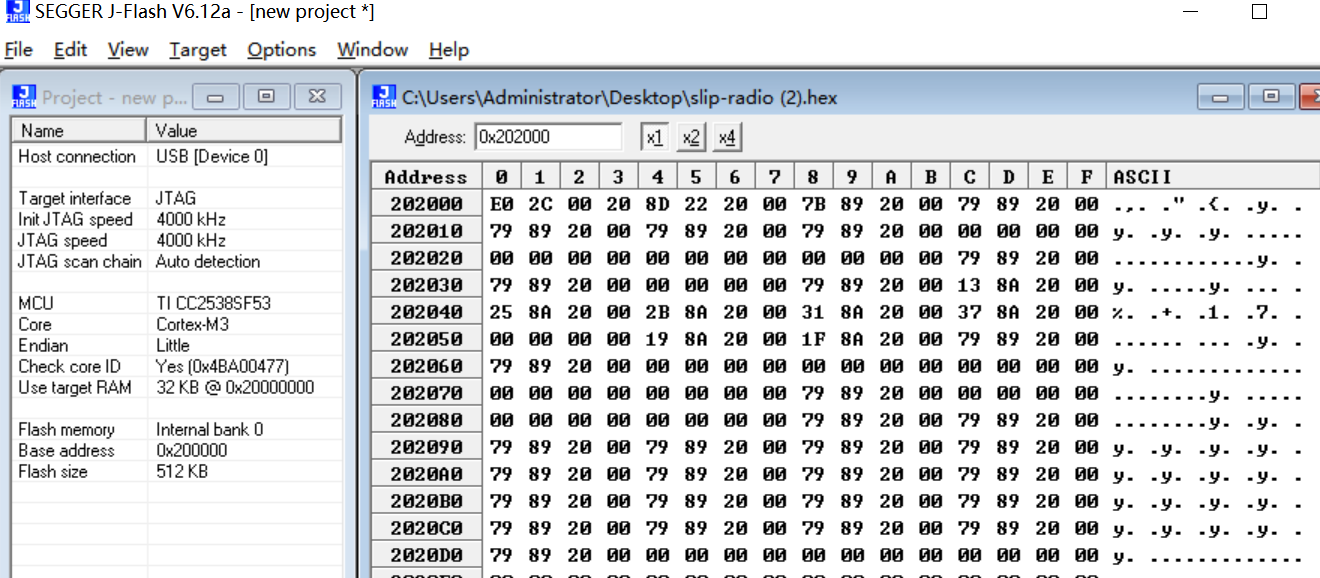1320x578 pixels.
Task: Click the Internal bank 0 value
Action: point(210,429)
